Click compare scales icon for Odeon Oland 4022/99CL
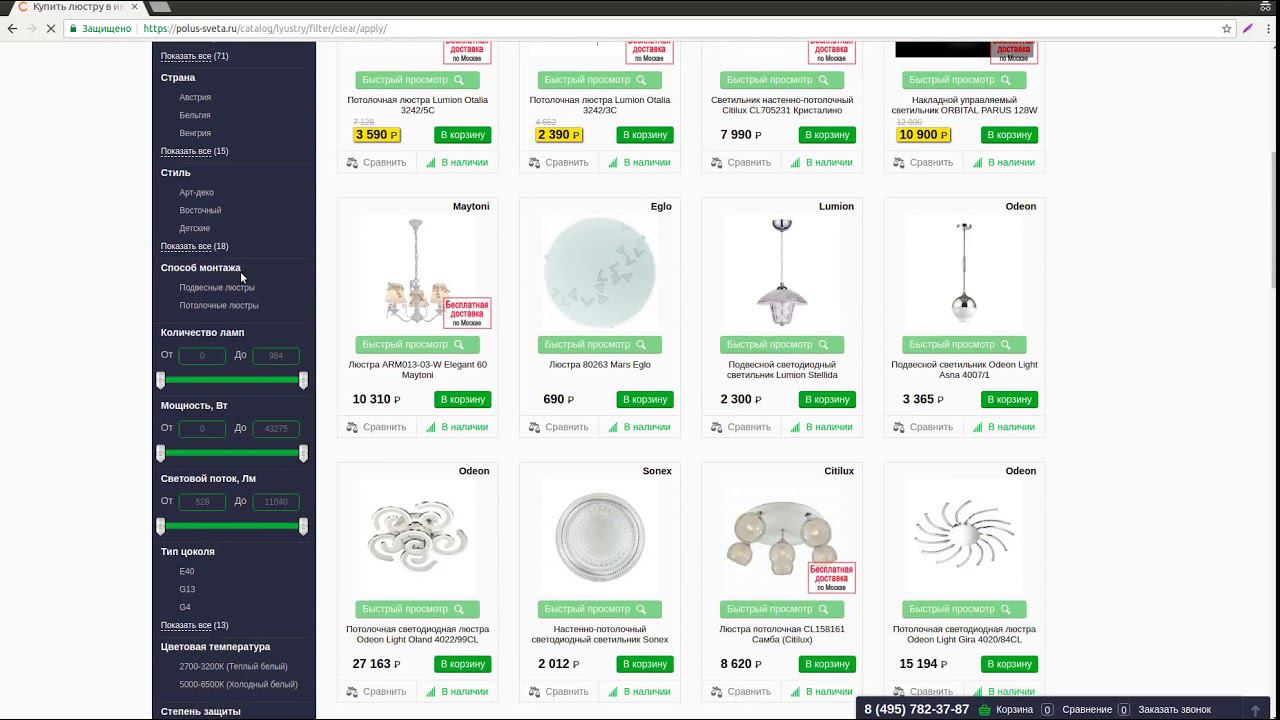This screenshot has height=720, width=1280. tap(352, 692)
